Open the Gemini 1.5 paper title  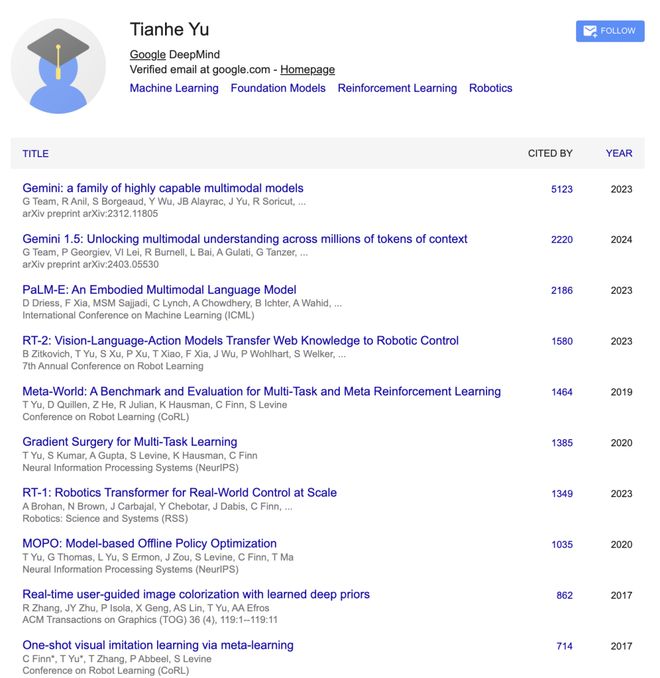click(245, 239)
